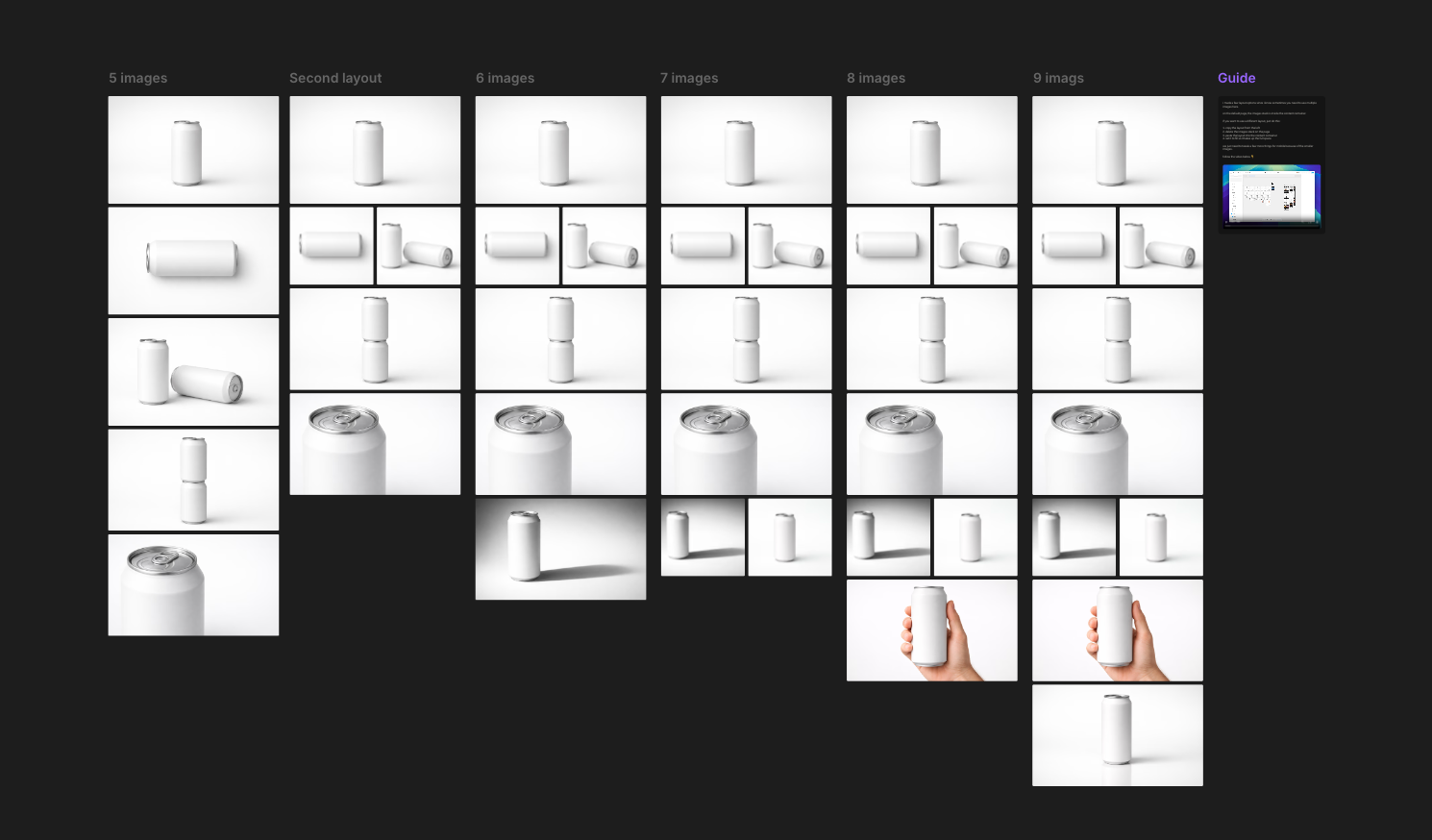Open the purple Guide heading

pyautogui.click(x=1236, y=78)
